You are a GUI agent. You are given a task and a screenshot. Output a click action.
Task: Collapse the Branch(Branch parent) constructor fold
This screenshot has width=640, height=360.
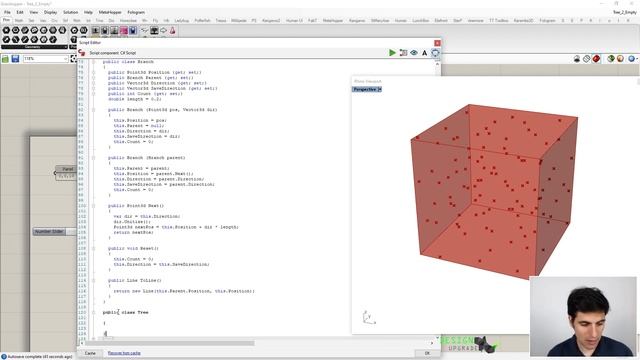point(93,158)
